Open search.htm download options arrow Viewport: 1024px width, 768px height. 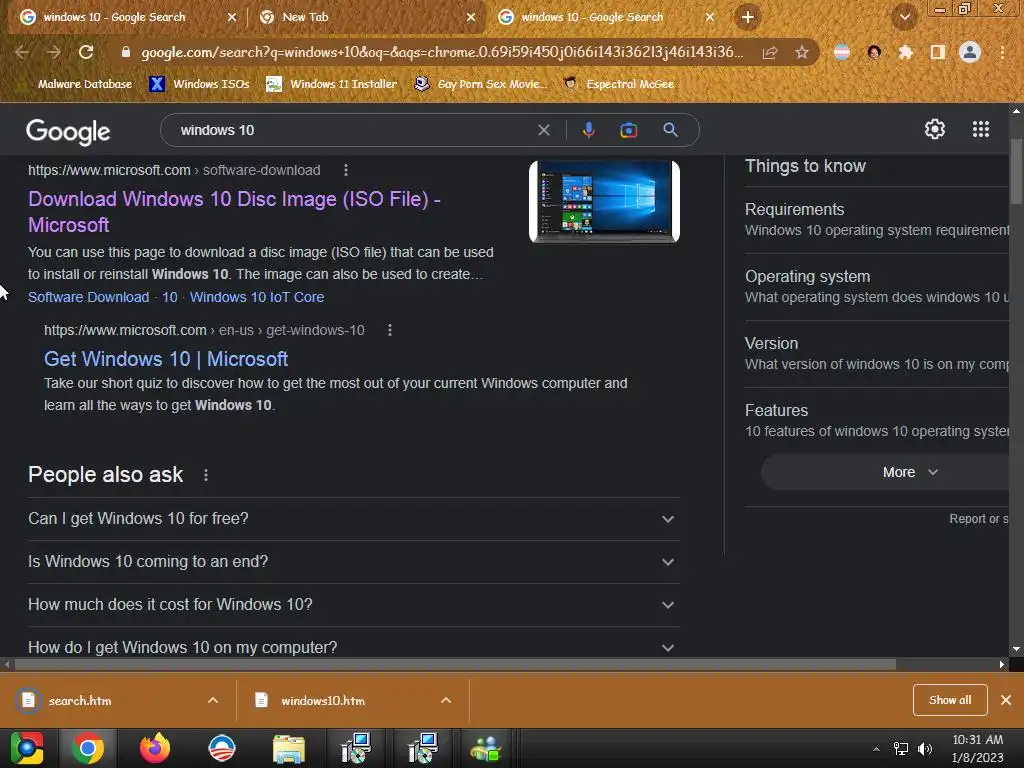pos(213,700)
